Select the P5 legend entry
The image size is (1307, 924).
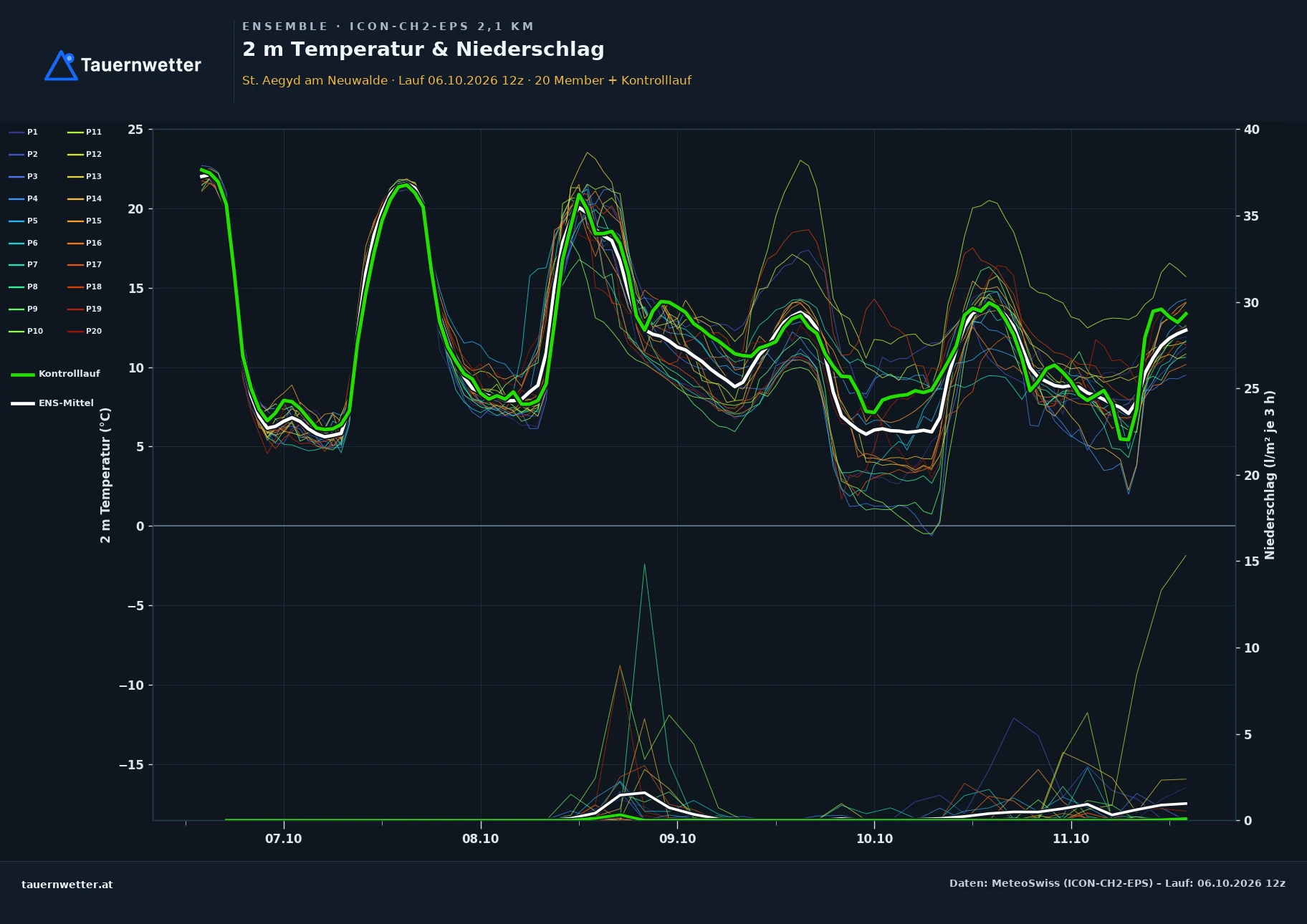[x=24, y=221]
